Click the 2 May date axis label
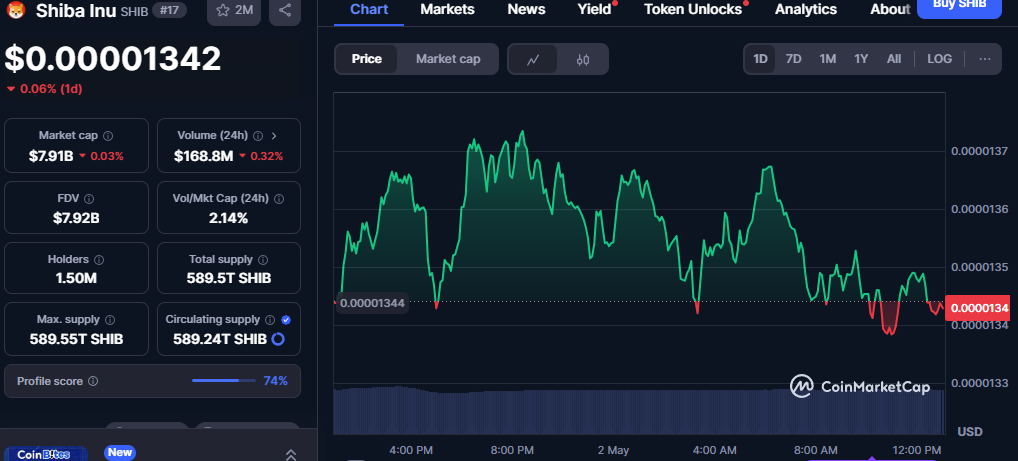1018x461 pixels. click(x=614, y=450)
